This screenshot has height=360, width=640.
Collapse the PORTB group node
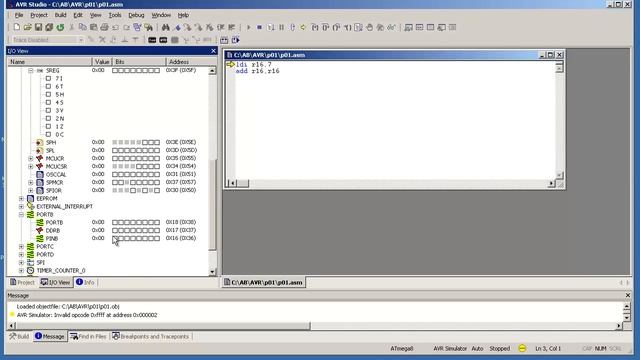21,214
